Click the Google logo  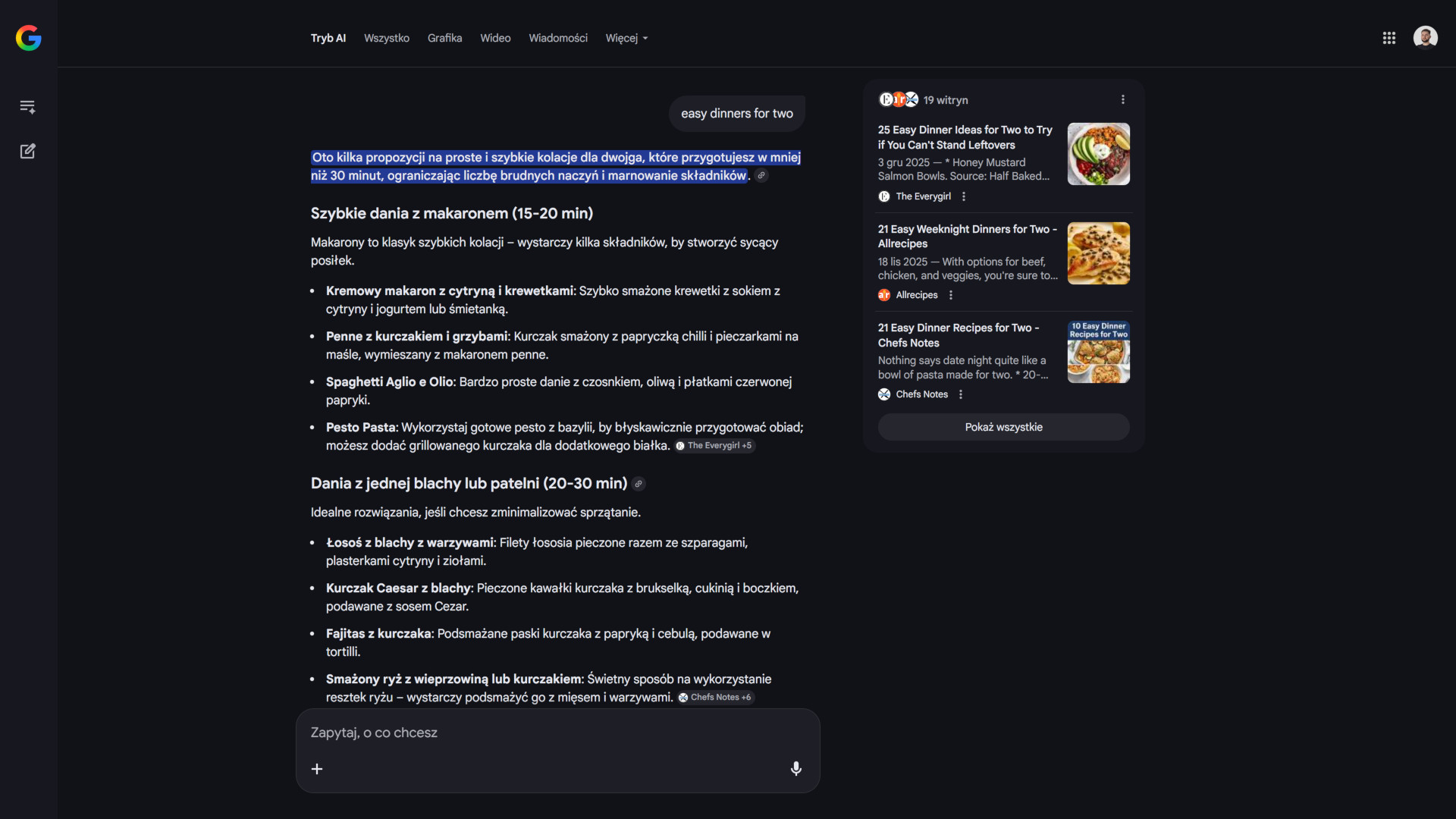pyautogui.click(x=28, y=38)
